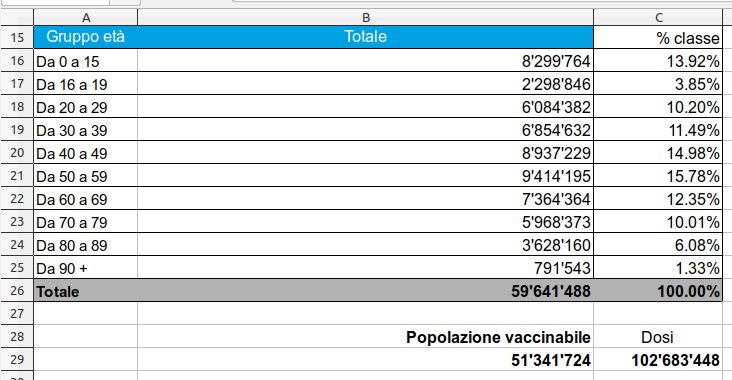Click the blue 'Gruppo età' header cell
The height and width of the screenshot is (380, 732).
point(85,37)
